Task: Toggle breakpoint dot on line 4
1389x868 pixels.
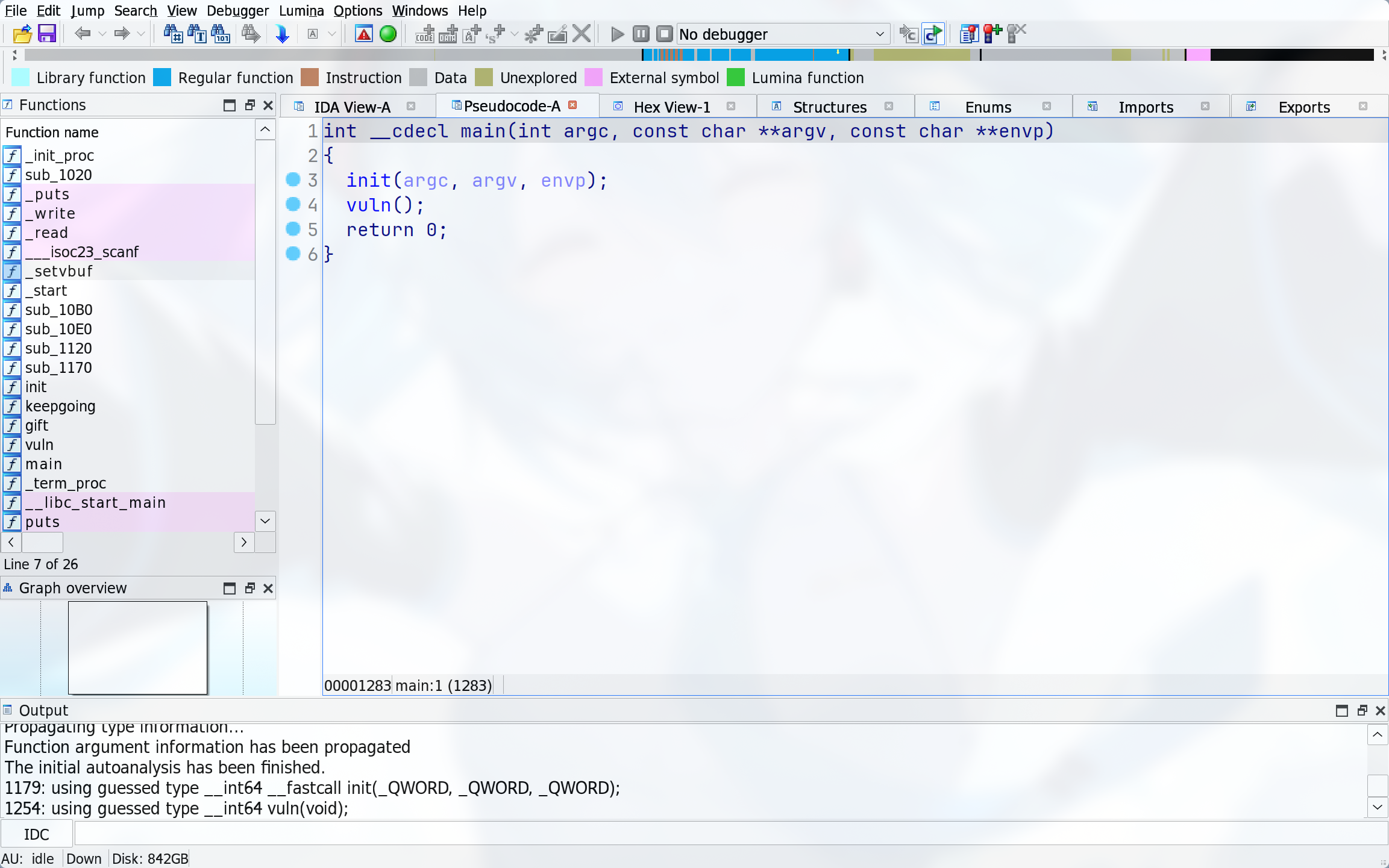Action: click(x=293, y=204)
